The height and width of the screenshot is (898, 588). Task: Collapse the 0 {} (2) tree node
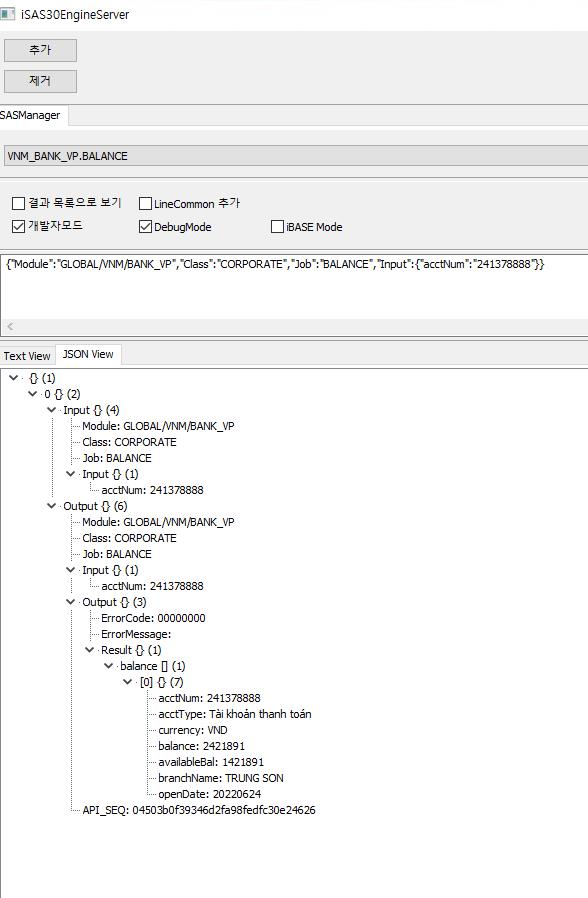point(33,394)
